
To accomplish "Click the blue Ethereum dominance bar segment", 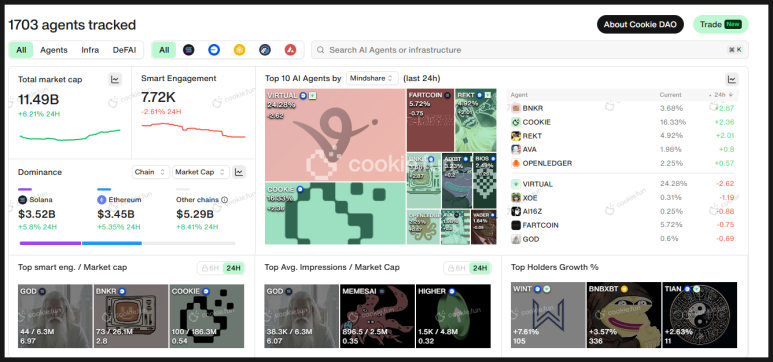I will click(x=112, y=243).
